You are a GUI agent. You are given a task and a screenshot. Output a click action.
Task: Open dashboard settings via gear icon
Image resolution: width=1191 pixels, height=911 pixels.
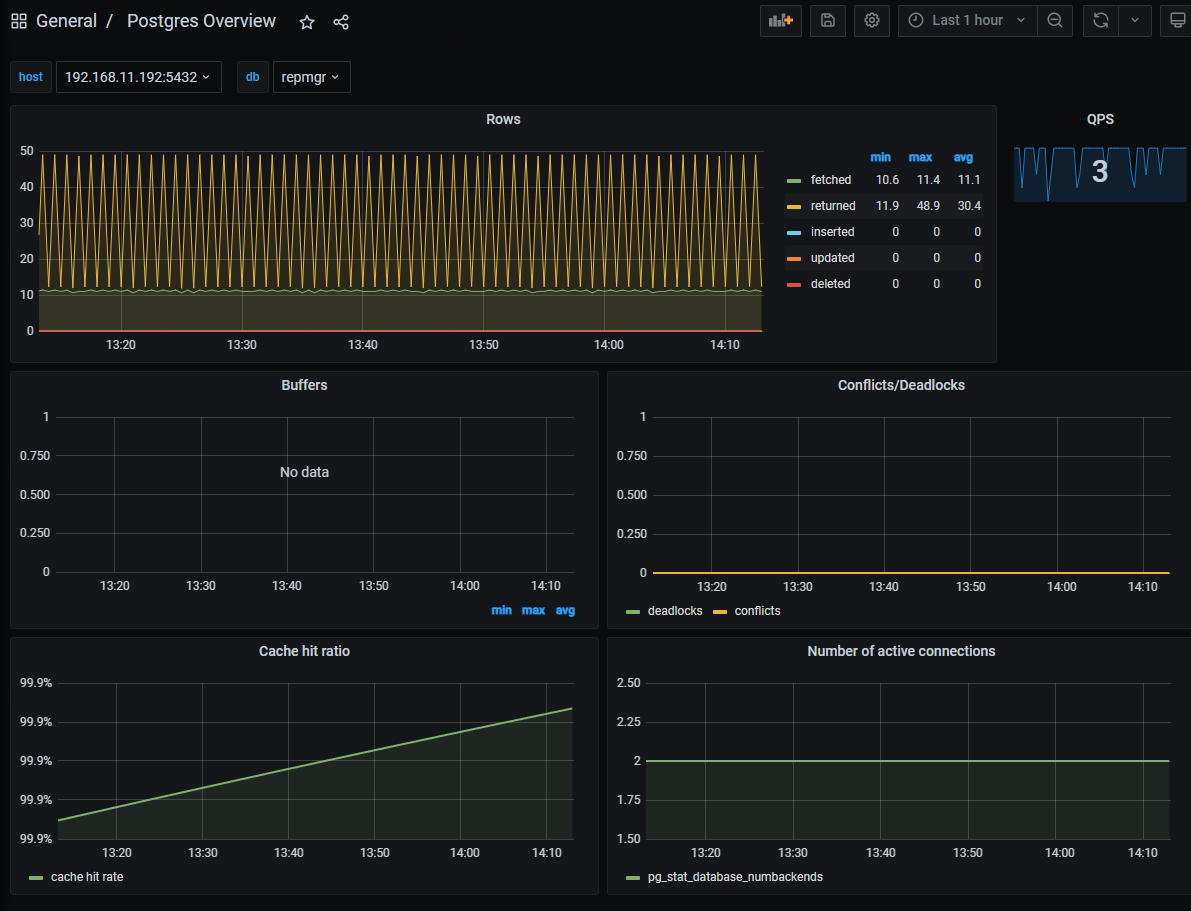coord(871,20)
